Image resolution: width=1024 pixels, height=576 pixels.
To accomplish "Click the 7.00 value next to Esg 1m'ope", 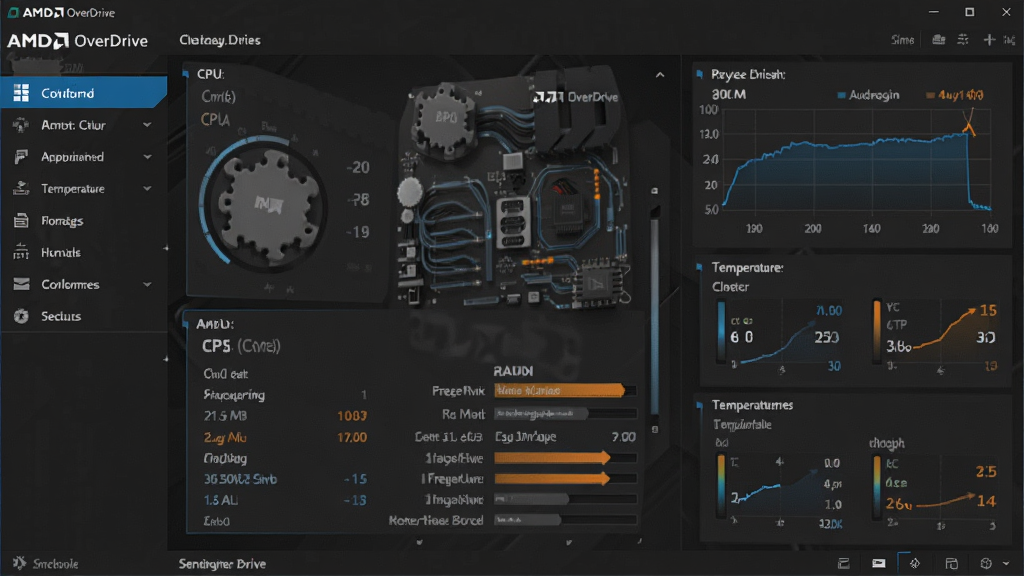I will (623, 436).
